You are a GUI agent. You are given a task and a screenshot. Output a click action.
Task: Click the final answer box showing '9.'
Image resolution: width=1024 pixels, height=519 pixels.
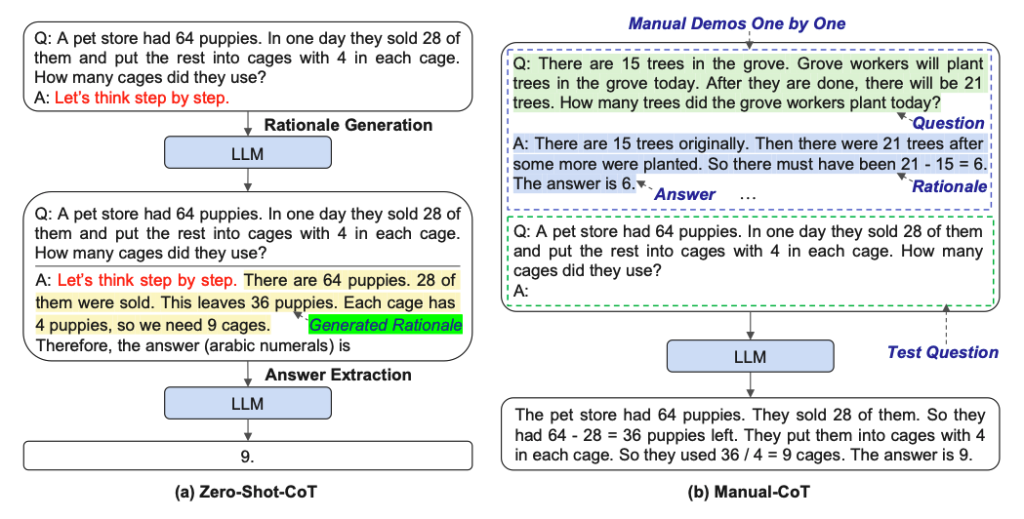(x=248, y=456)
